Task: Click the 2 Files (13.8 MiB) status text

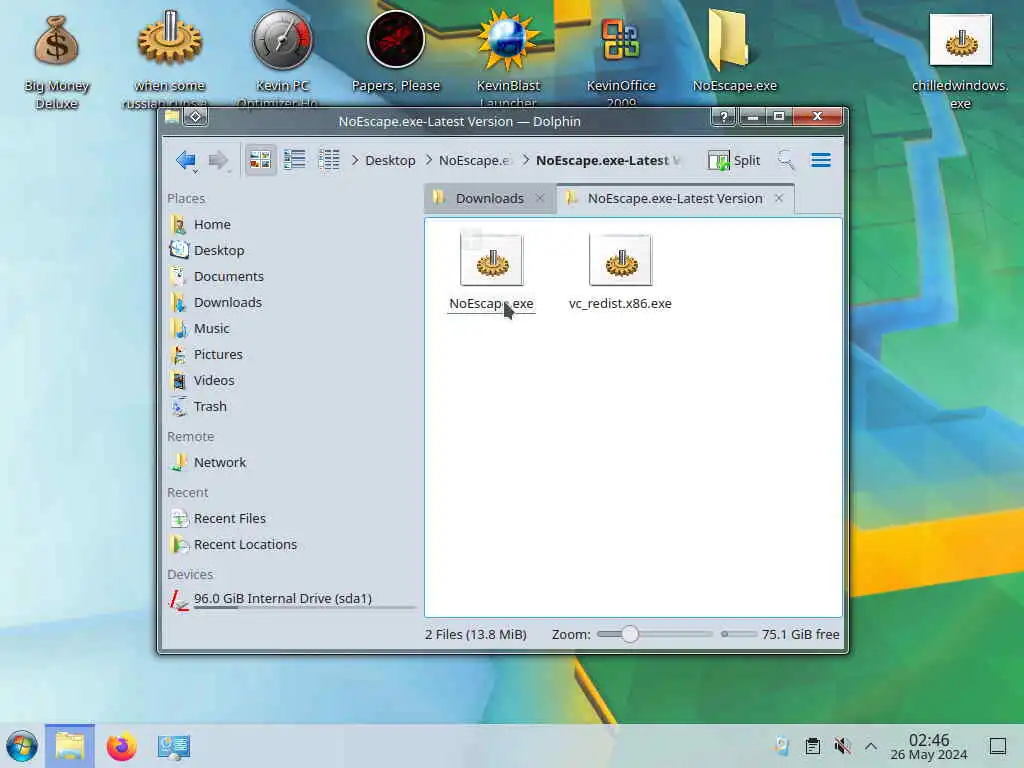Action: 475,635
